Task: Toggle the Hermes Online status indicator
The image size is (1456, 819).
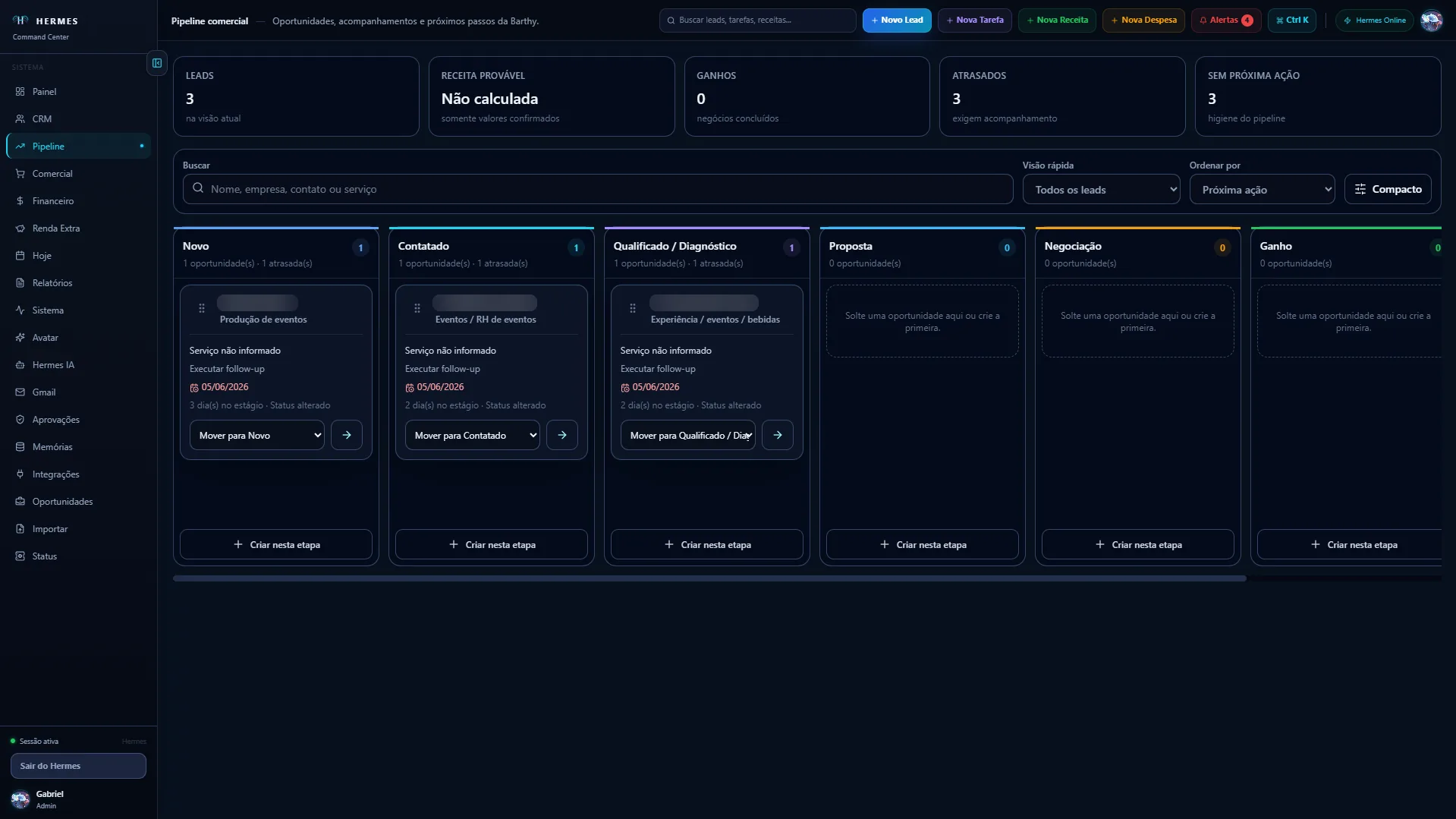Action: pyautogui.click(x=1374, y=20)
